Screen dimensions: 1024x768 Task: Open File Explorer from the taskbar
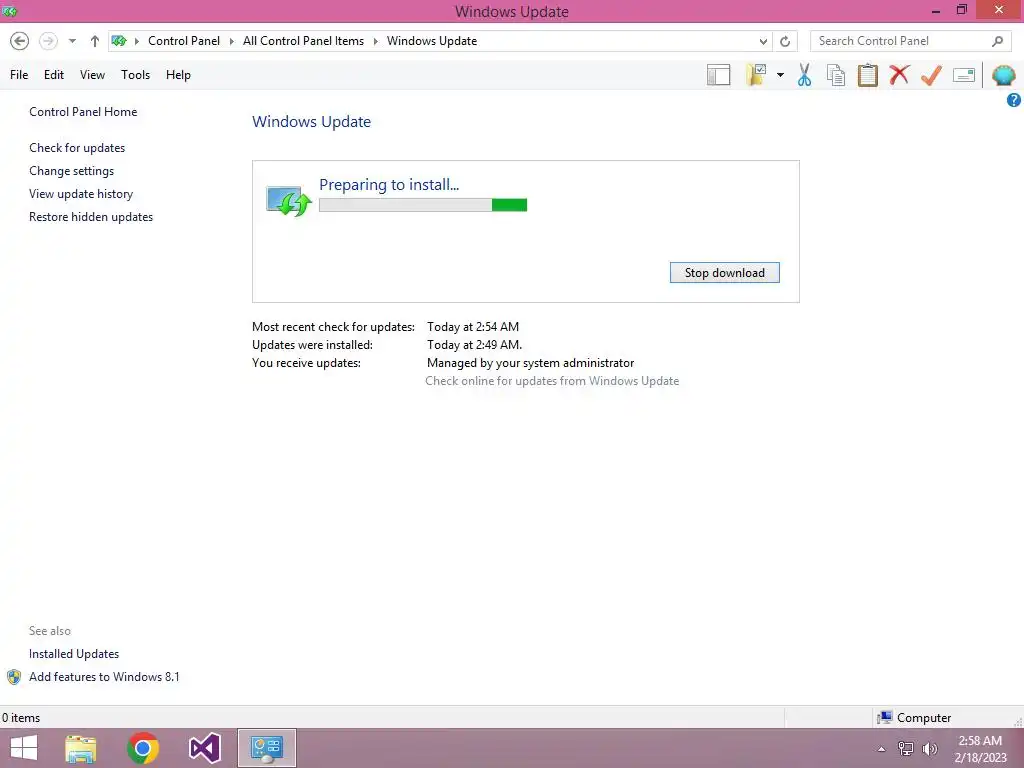[x=80, y=748]
